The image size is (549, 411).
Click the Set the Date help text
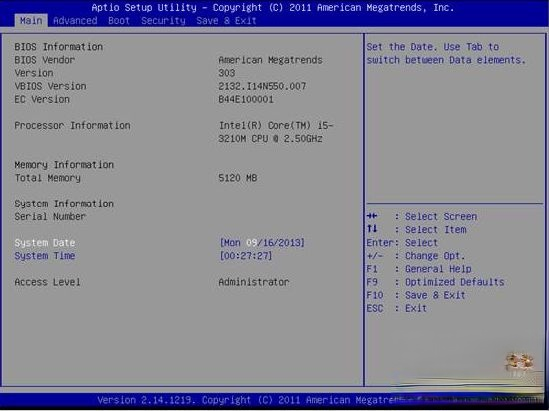click(446, 54)
